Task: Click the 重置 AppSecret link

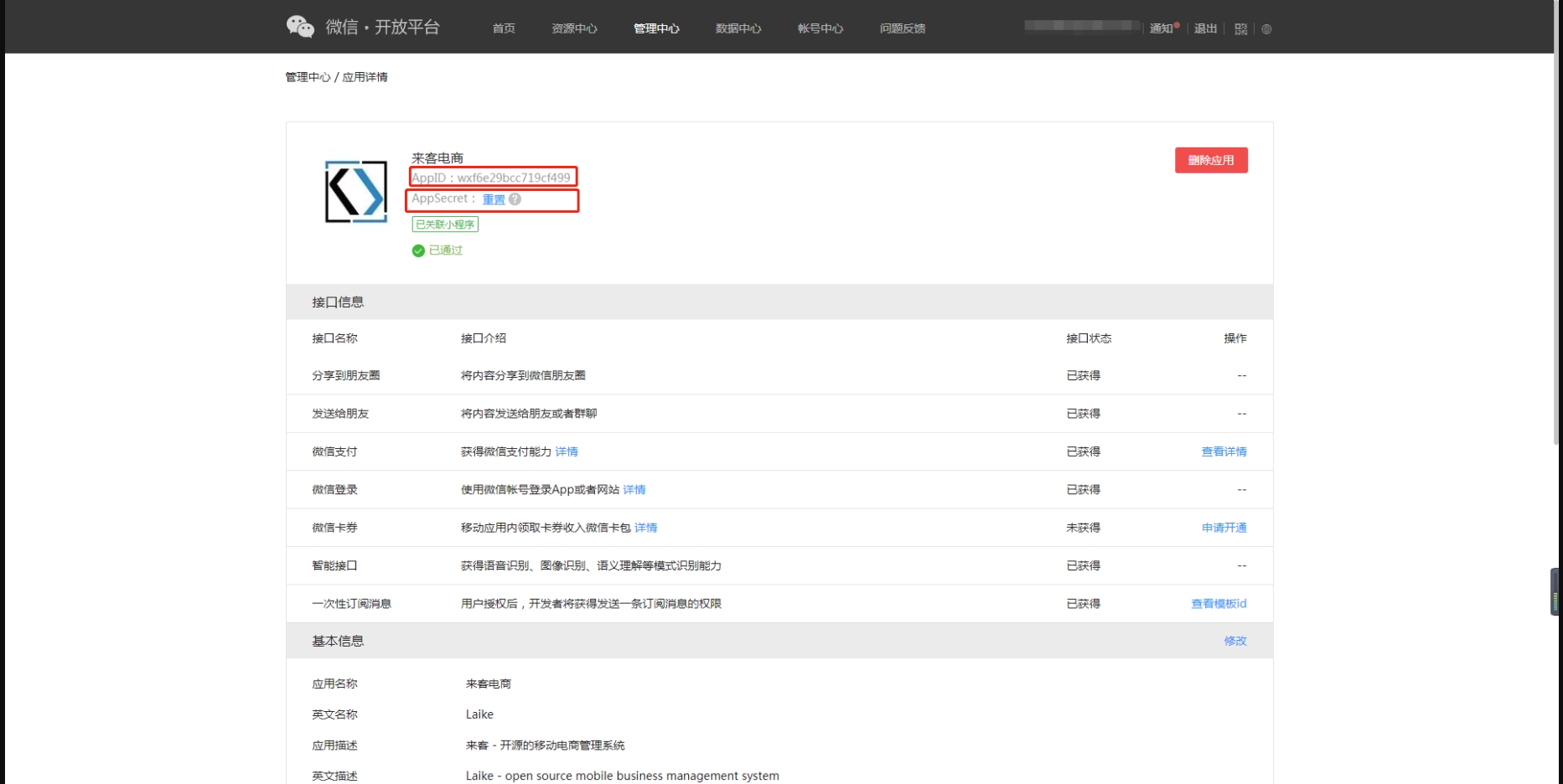Action: (494, 199)
